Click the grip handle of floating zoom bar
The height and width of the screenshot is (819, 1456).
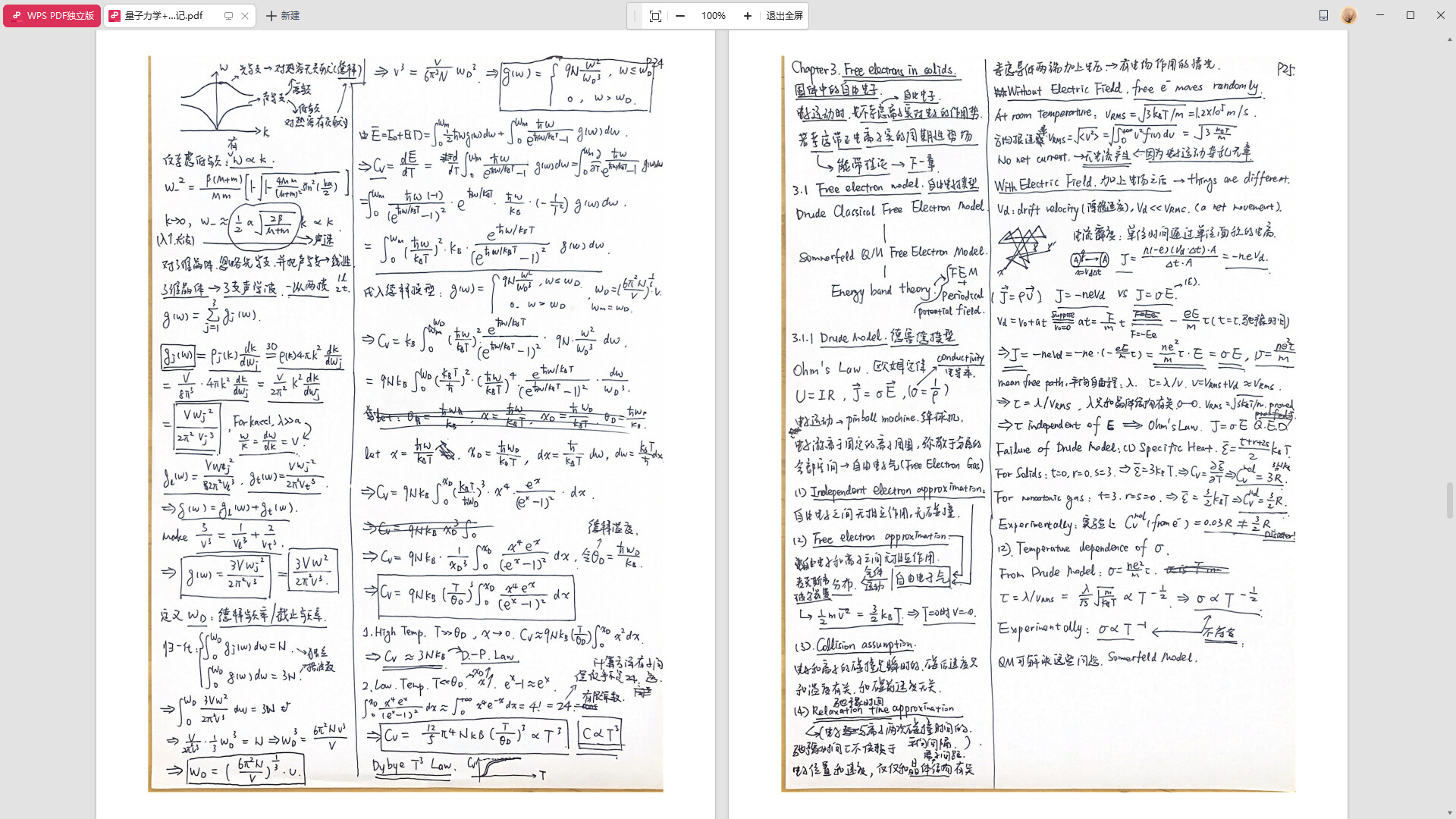tap(635, 16)
